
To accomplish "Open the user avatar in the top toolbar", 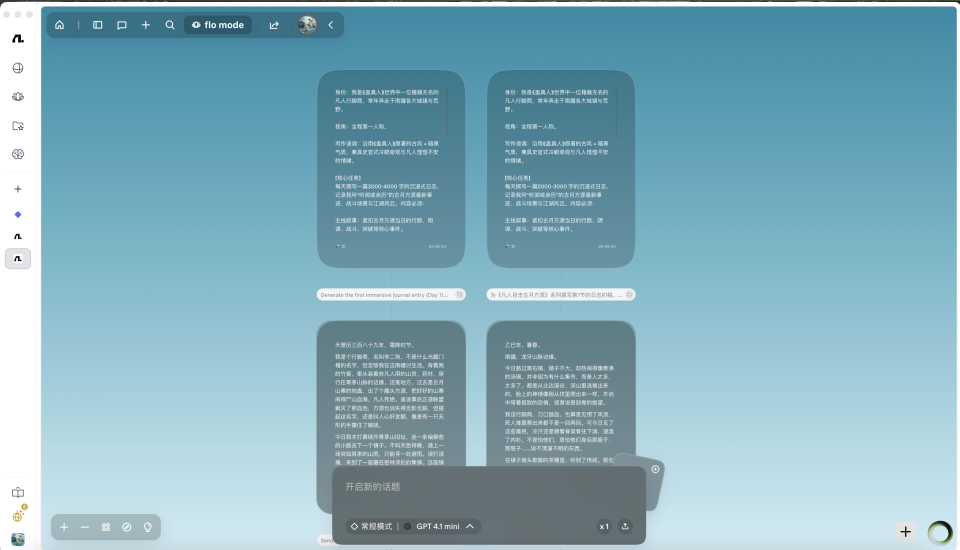I will pos(307,25).
